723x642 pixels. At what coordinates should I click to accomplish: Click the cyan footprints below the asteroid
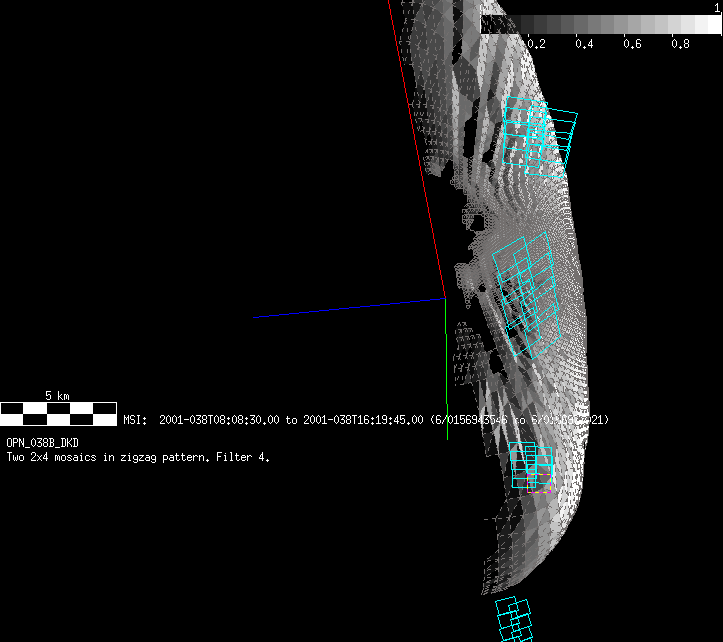click(514, 619)
